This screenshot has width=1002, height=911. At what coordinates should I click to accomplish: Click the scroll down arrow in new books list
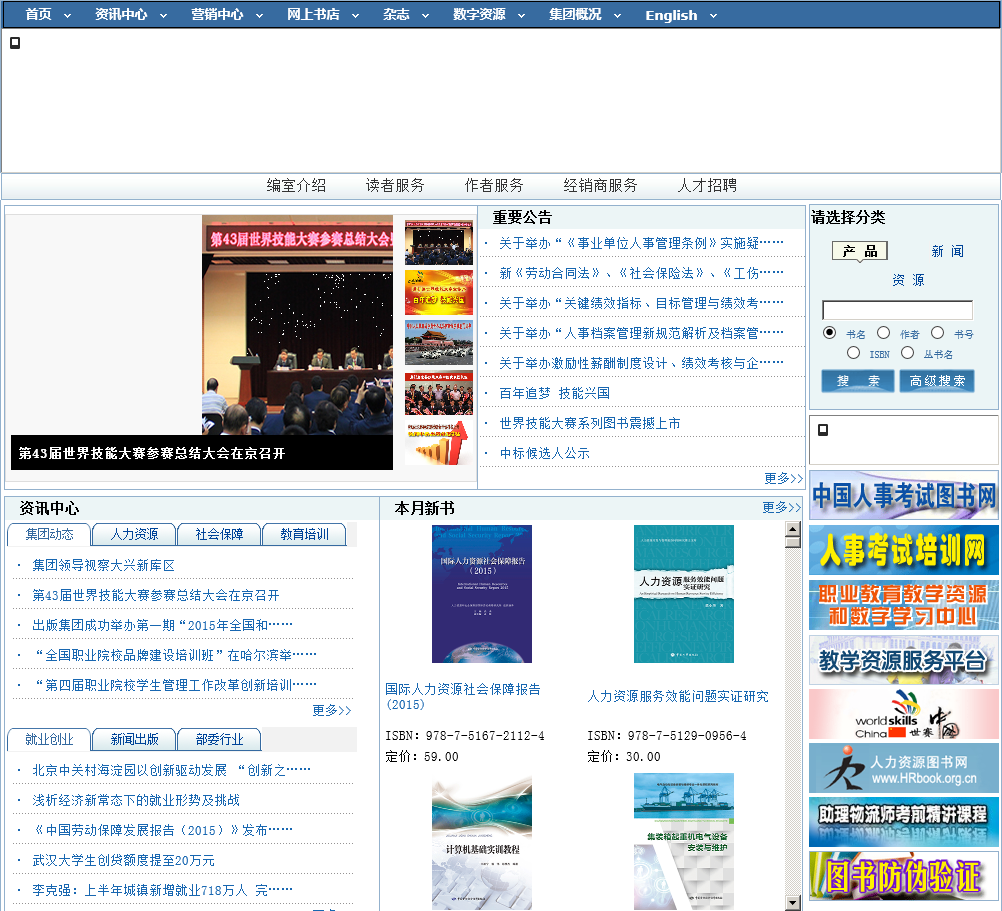tap(793, 903)
